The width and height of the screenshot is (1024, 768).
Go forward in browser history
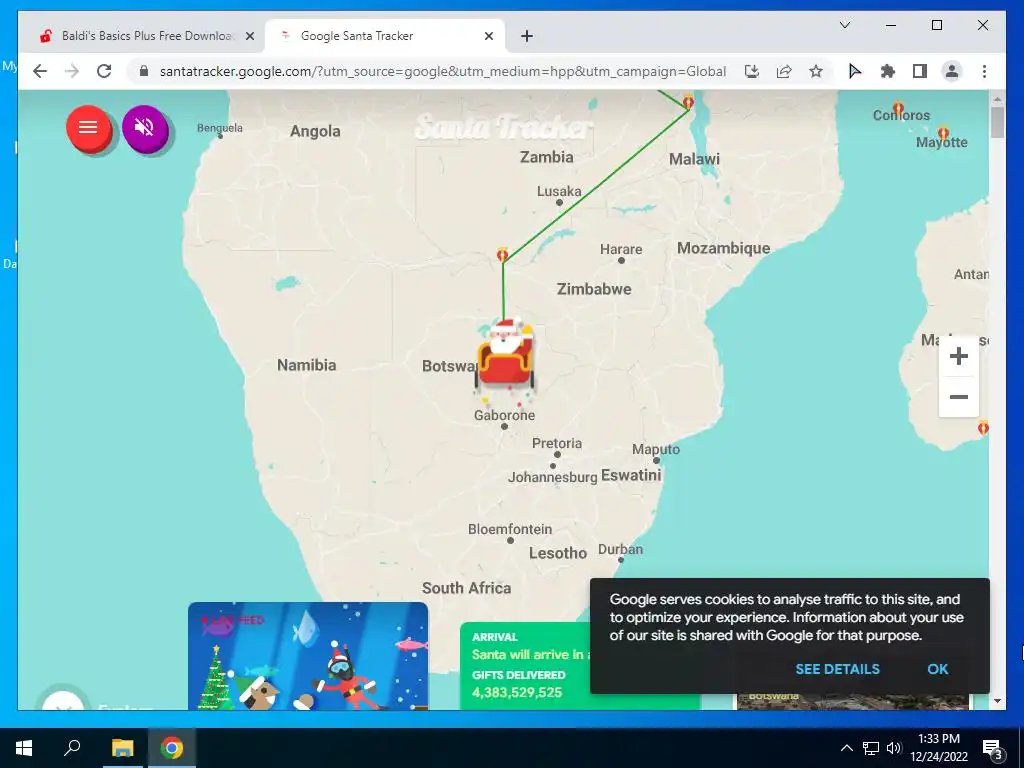[72, 71]
